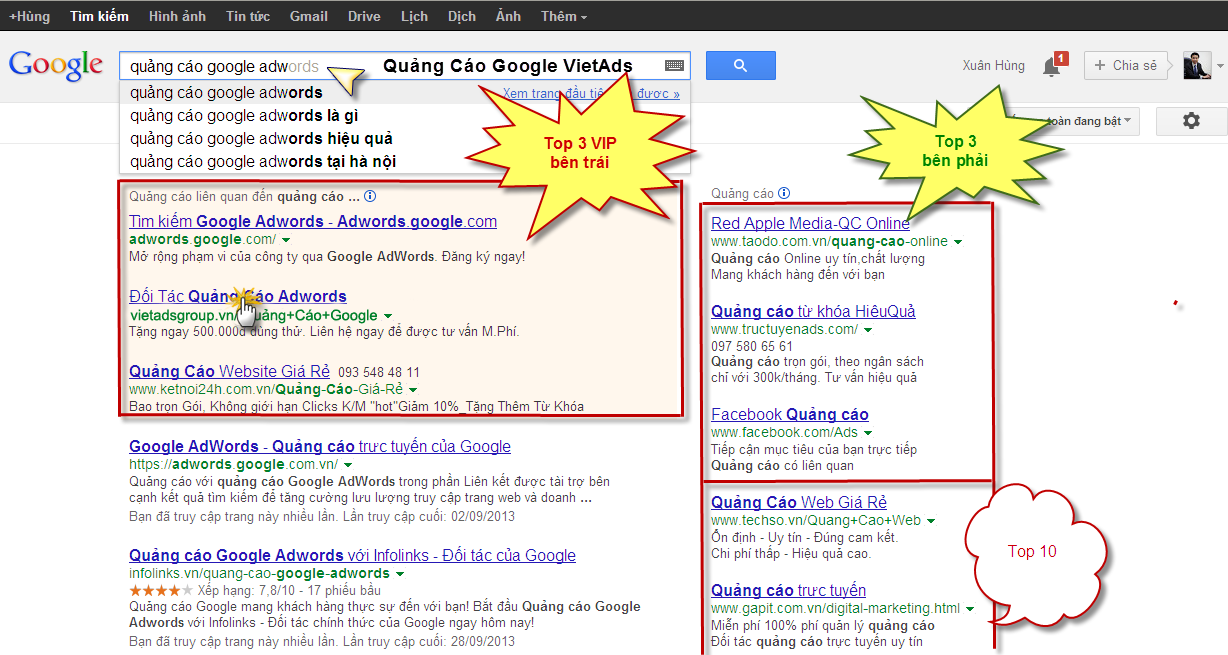Expand arrow beside www.ketnoi24h.com.vn ad URL
The image size is (1228, 655).
click(x=413, y=390)
